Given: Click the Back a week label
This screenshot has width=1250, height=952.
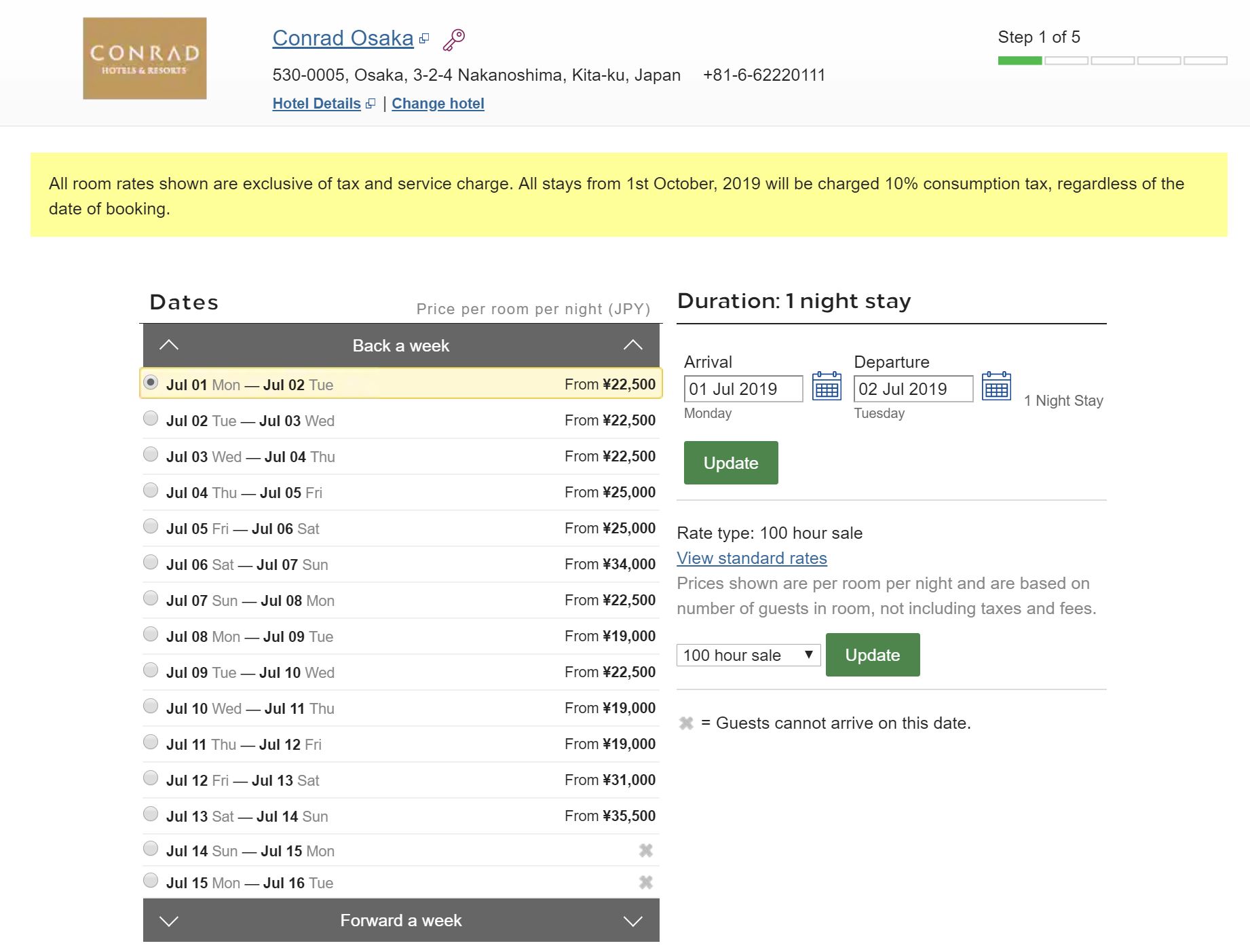Looking at the screenshot, I should point(400,345).
